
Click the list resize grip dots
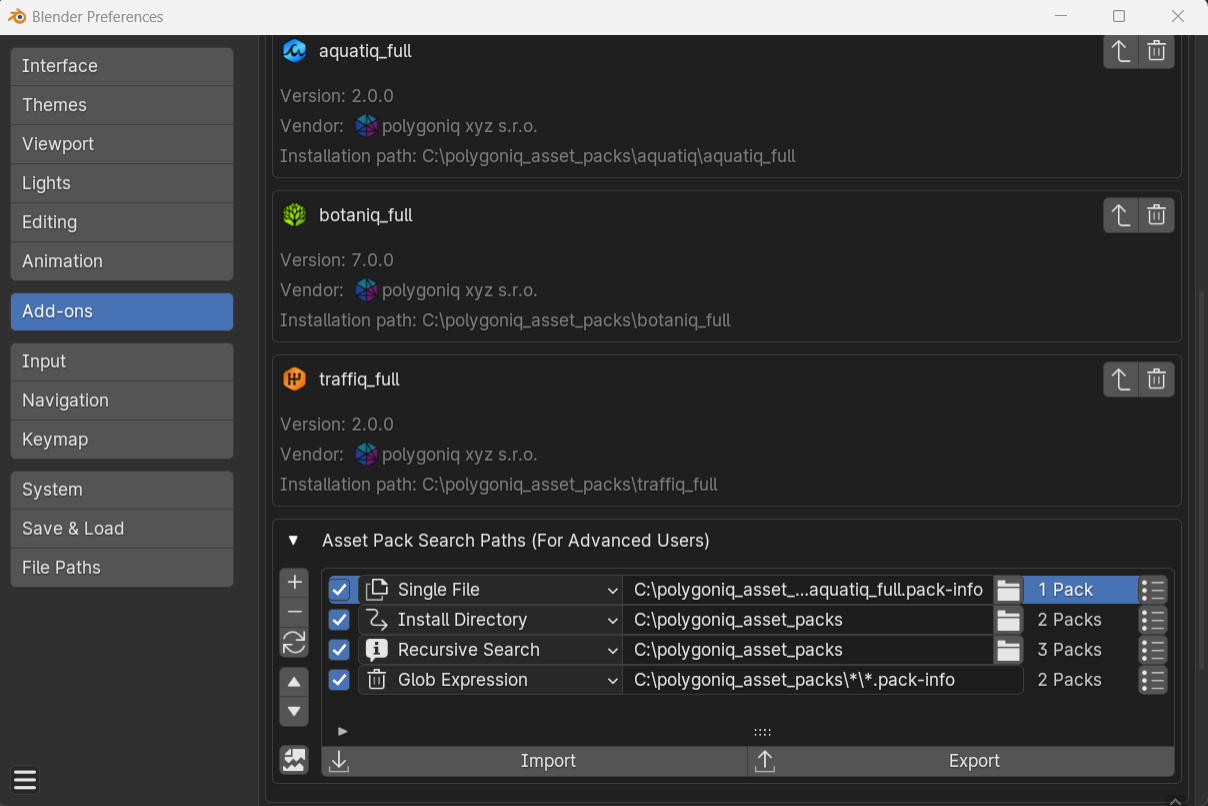pyautogui.click(x=762, y=732)
